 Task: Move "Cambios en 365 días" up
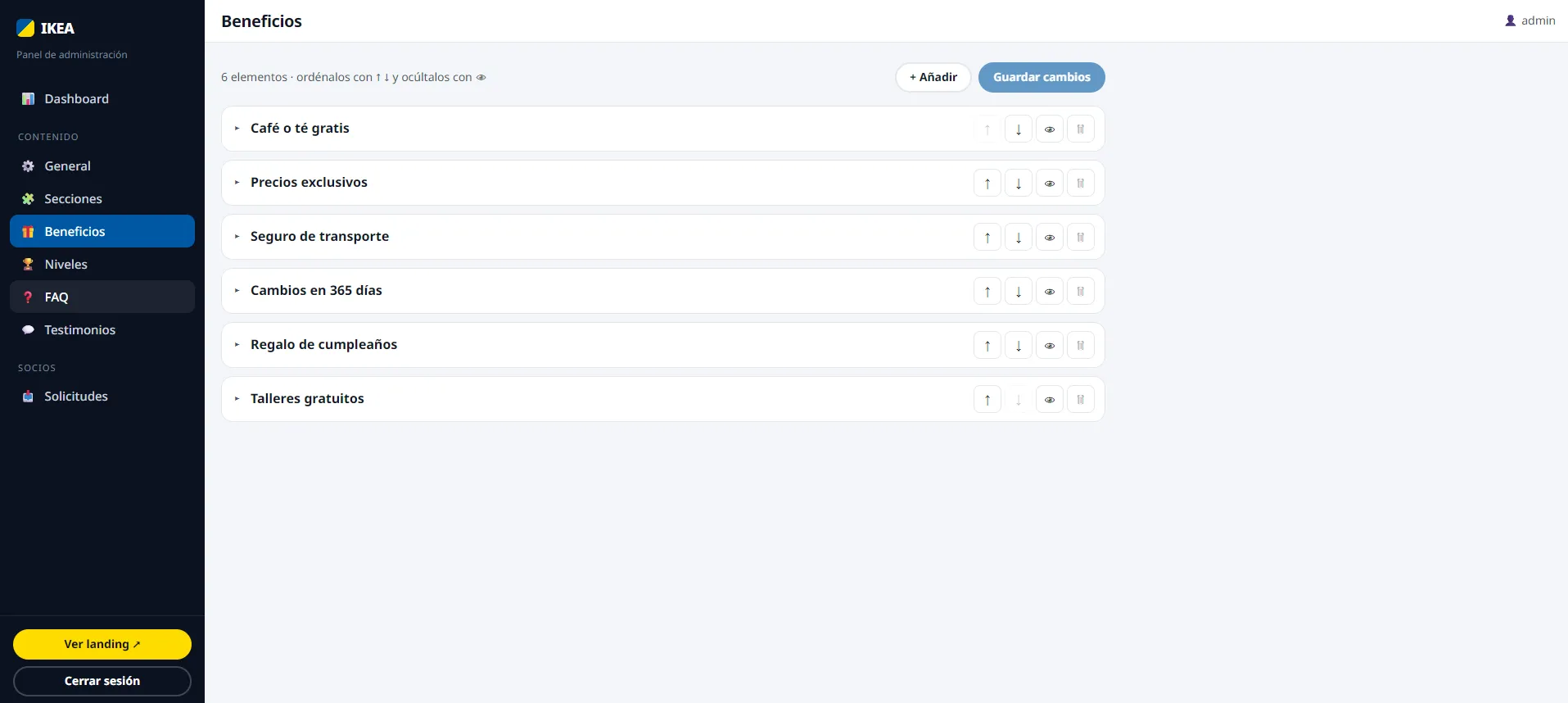click(987, 291)
